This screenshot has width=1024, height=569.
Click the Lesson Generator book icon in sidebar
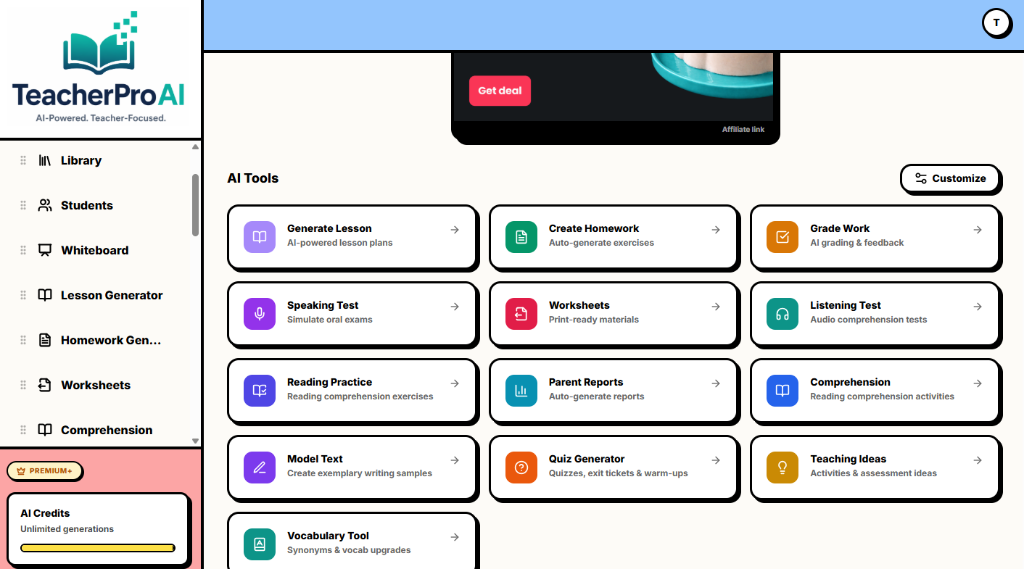click(x=44, y=295)
